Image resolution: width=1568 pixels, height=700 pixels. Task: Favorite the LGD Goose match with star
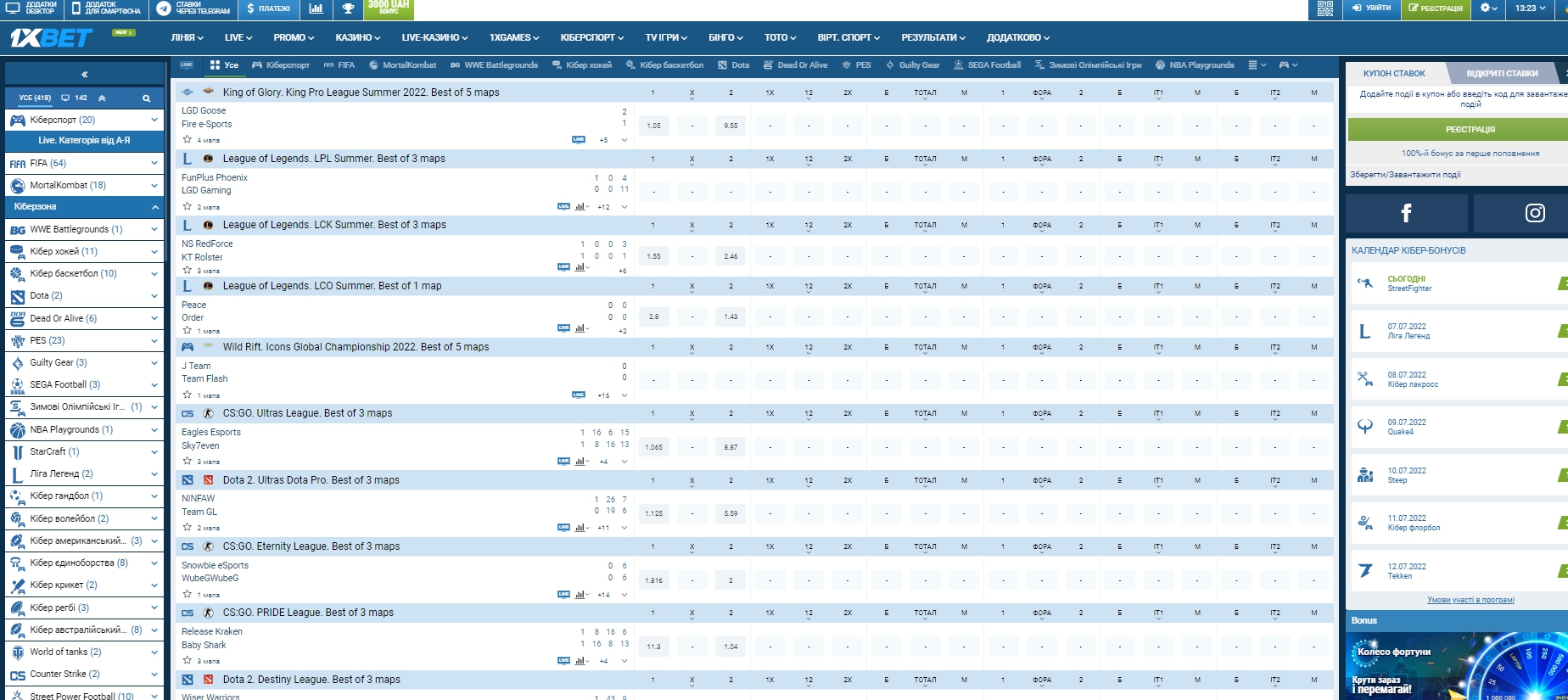pyautogui.click(x=188, y=139)
